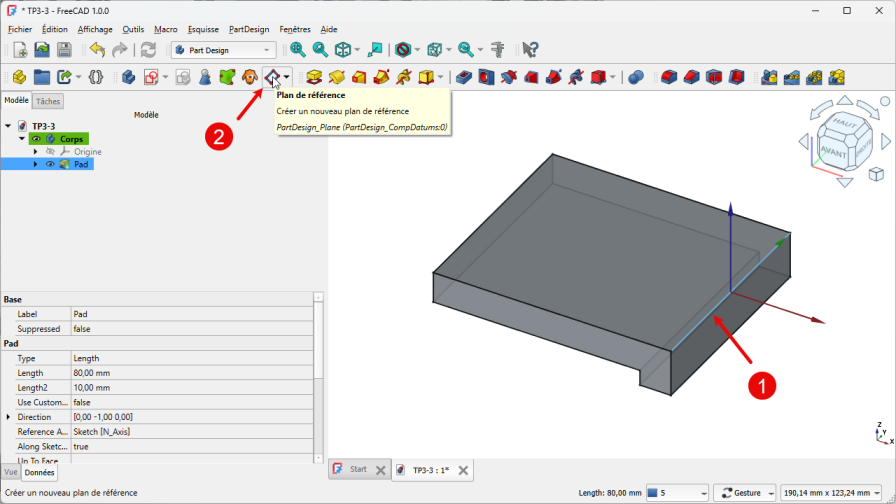This screenshot has height=504, width=896.
Task: Create a shape binder green icon
Action: click(227, 77)
